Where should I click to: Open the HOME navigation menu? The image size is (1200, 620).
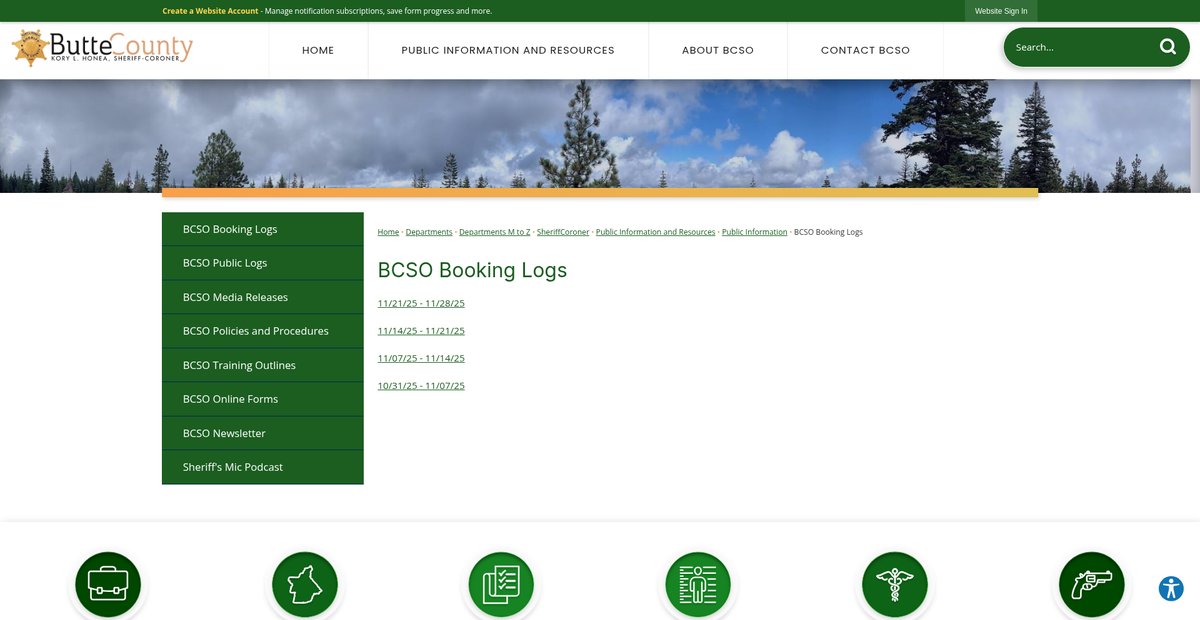tap(318, 50)
